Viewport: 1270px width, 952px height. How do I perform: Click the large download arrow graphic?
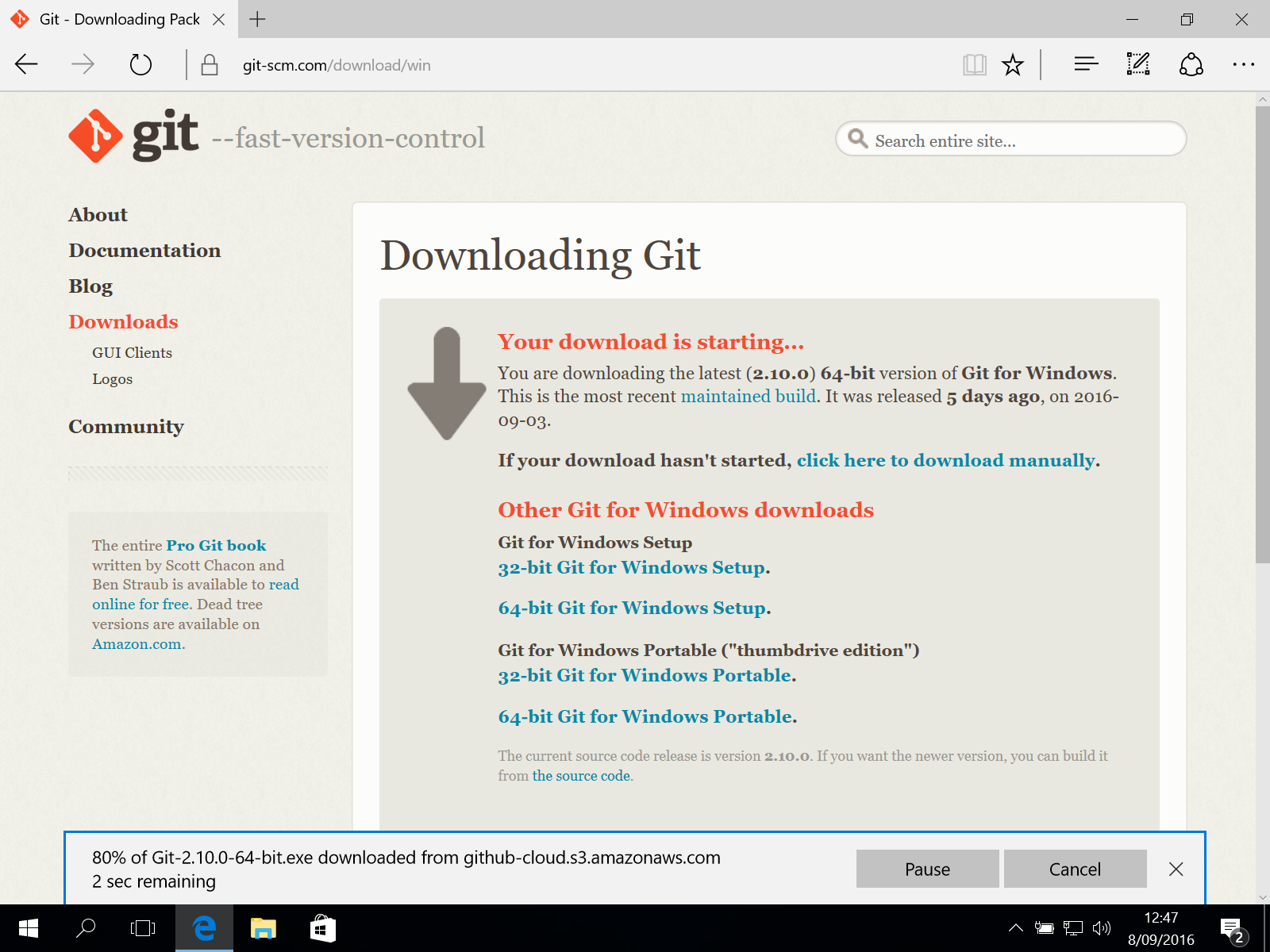[x=447, y=383]
